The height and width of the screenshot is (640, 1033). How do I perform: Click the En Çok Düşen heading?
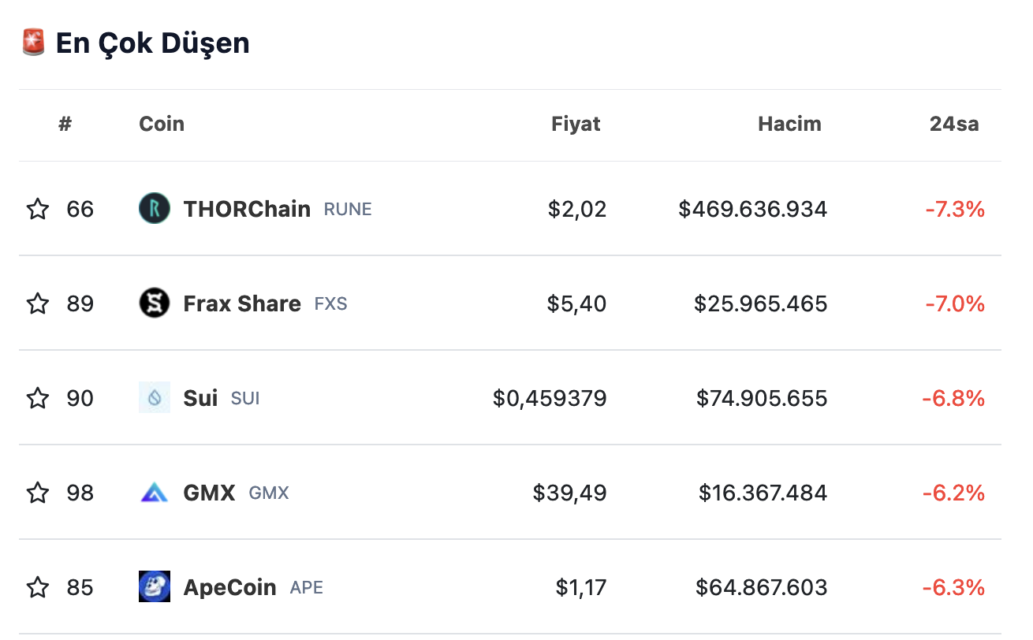point(152,44)
